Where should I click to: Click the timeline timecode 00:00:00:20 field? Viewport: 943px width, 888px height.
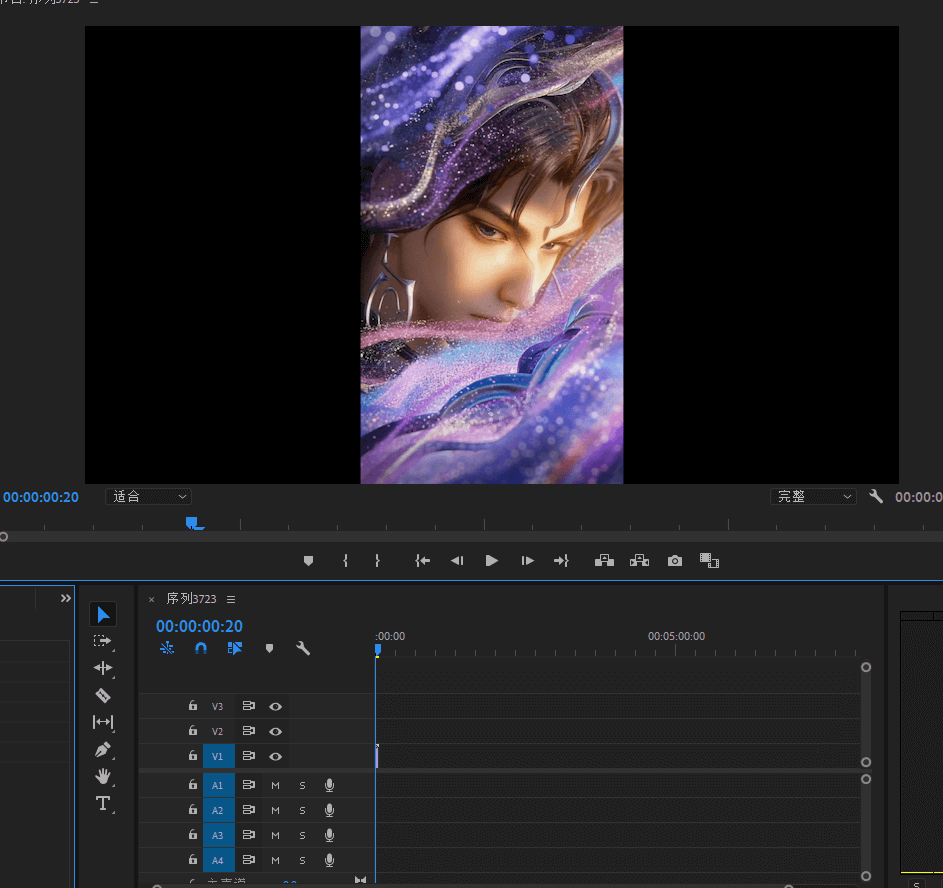pyautogui.click(x=199, y=626)
